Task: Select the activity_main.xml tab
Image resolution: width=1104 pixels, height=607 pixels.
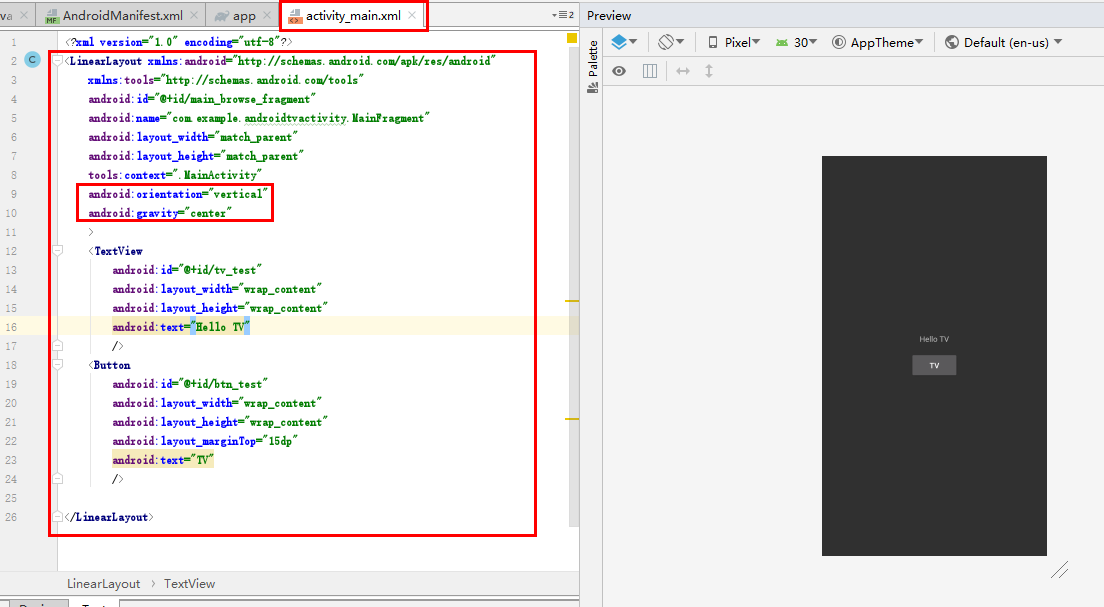Action: click(353, 15)
